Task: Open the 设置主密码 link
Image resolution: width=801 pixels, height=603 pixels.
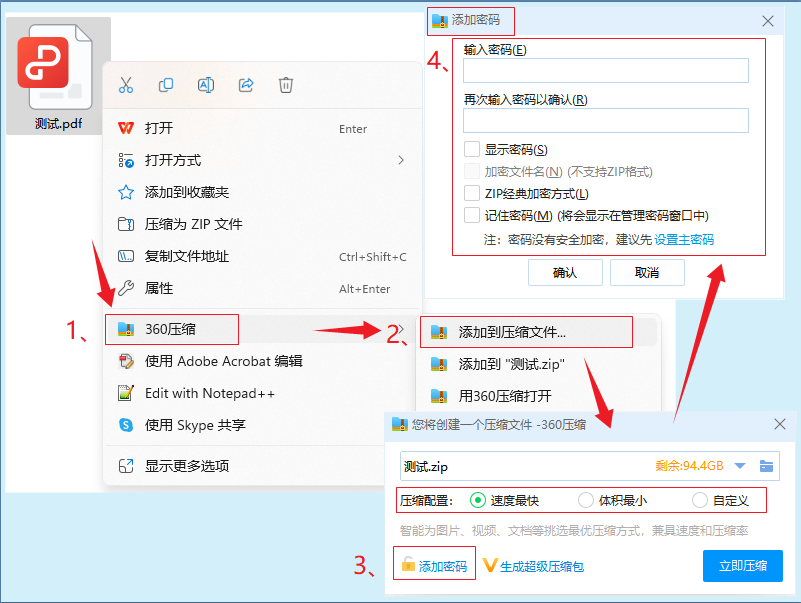Action: pos(684,239)
